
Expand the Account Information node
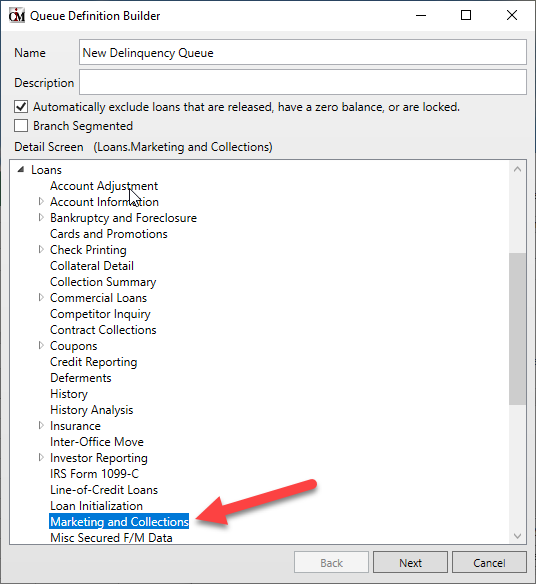pyautogui.click(x=41, y=201)
